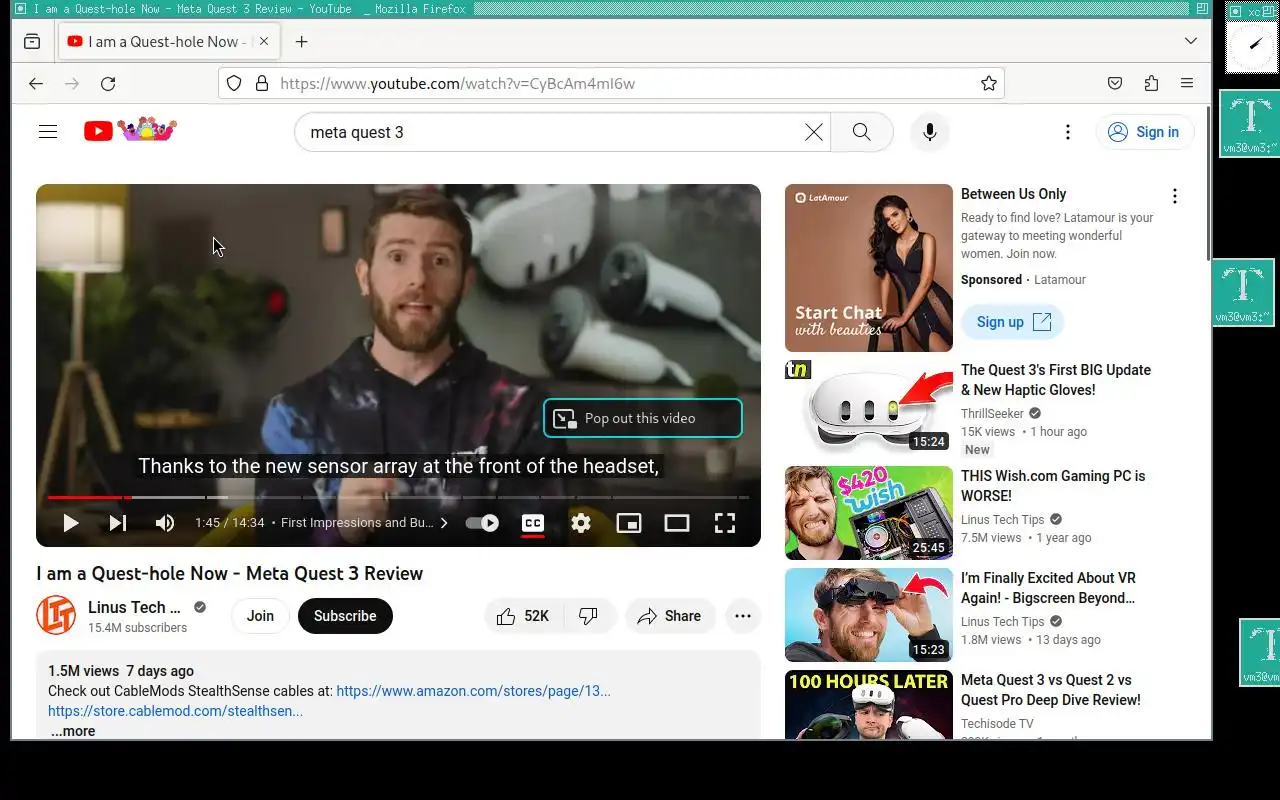Open topmost terminal desktop icon
This screenshot has width=1280, height=800.
pos(1250,123)
